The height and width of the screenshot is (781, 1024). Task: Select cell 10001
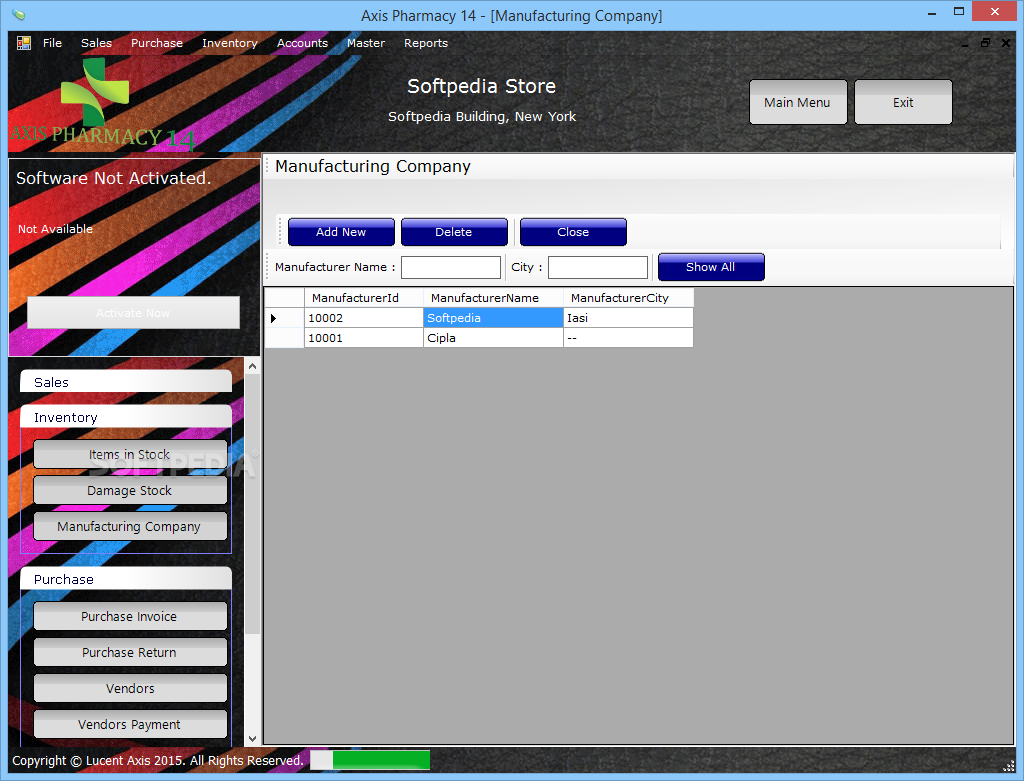pyautogui.click(x=364, y=338)
